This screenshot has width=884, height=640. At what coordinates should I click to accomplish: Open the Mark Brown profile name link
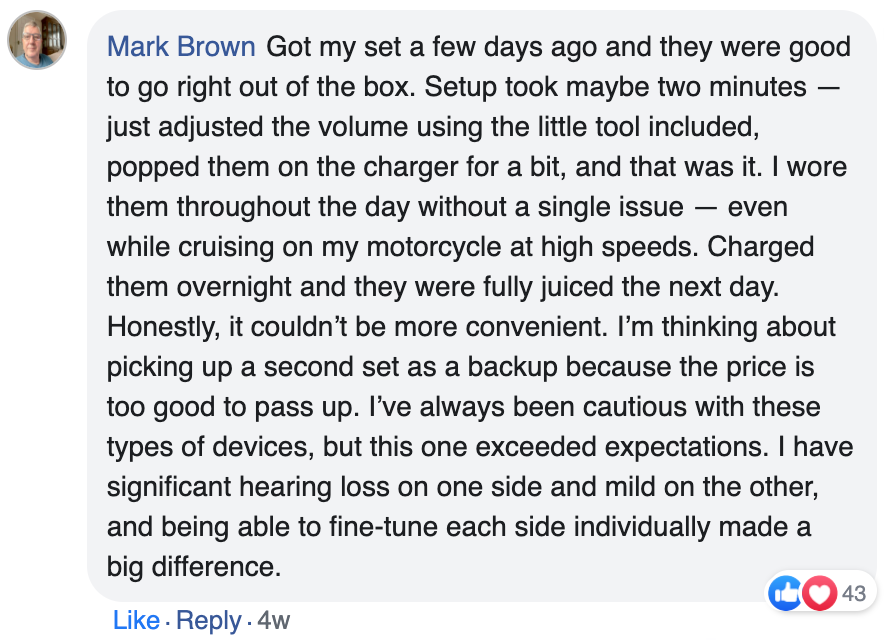tap(181, 47)
